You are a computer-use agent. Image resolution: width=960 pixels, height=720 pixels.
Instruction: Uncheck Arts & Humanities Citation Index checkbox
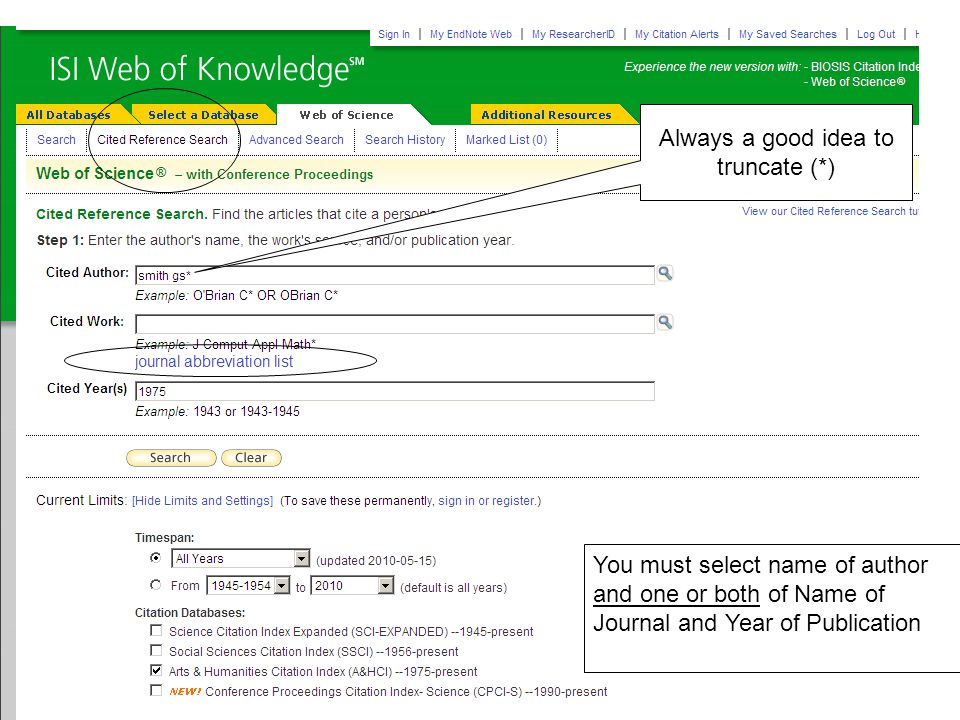tap(156, 670)
